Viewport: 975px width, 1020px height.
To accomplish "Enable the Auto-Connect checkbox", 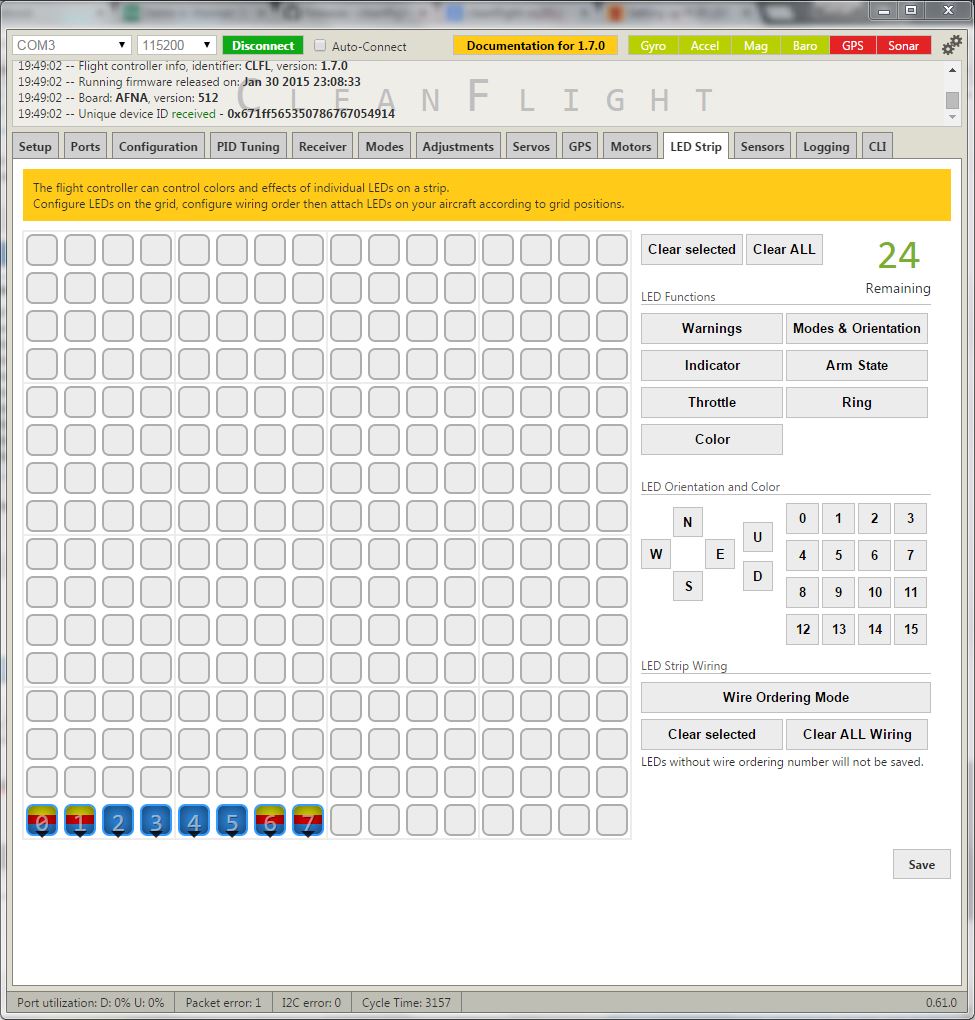I will pyautogui.click(x=320, y=46).
